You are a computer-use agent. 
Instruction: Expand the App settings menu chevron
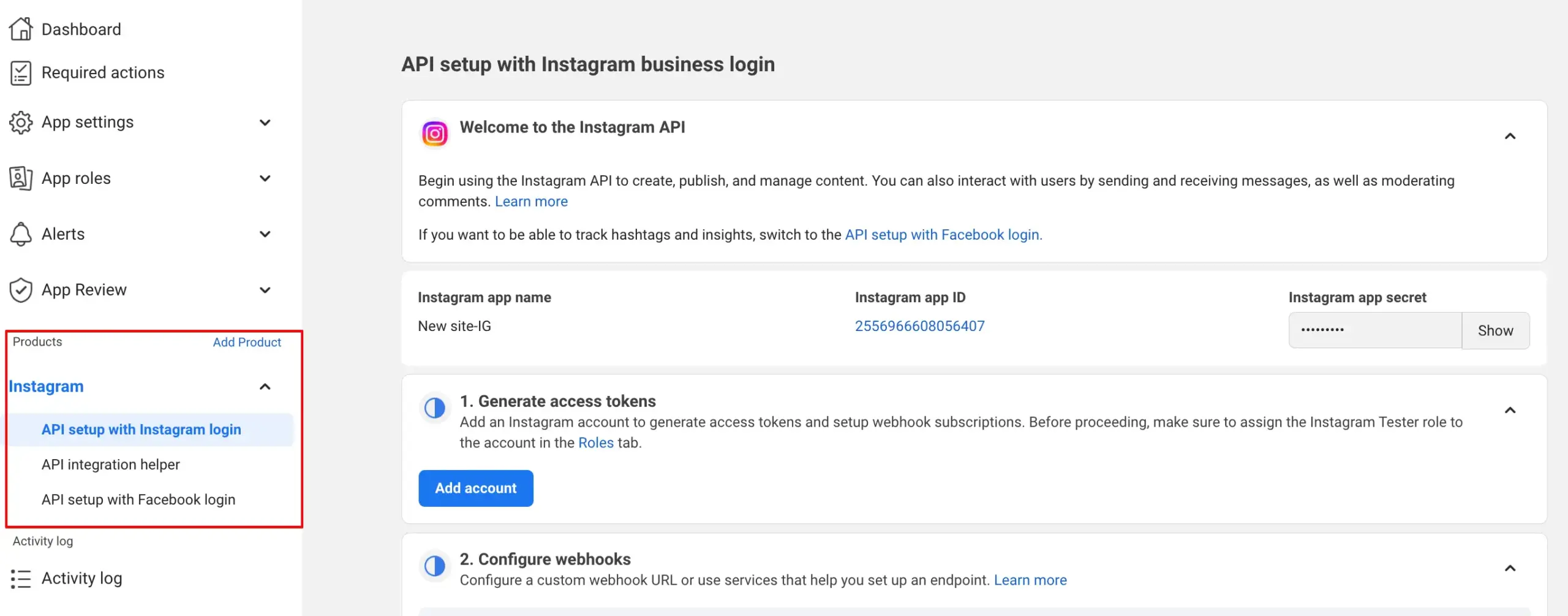point(265,123)
